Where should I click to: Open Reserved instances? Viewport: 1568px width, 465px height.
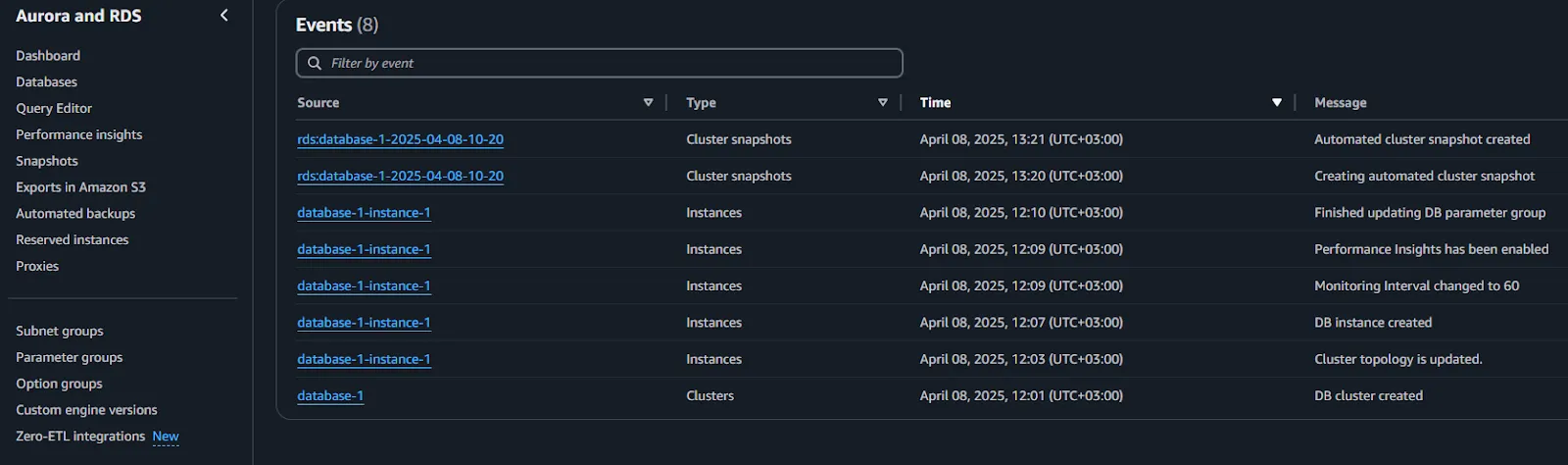[x=72, y=239]
